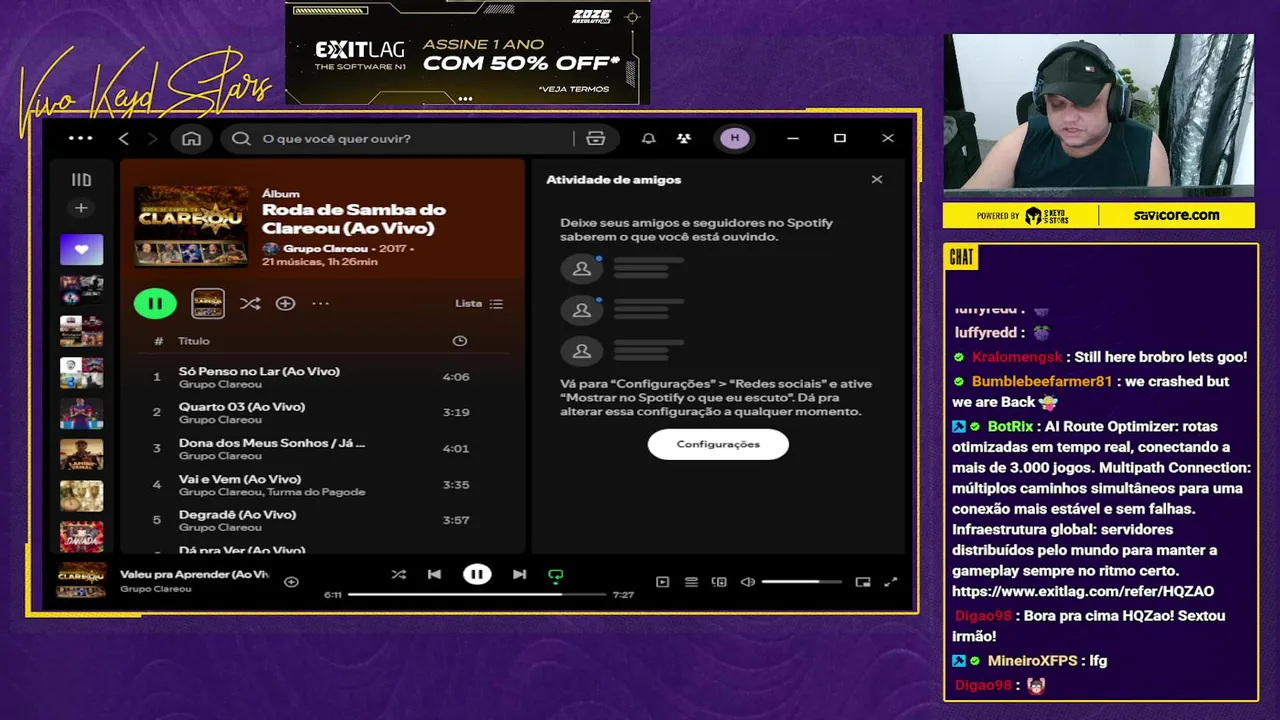
Task: Select track 'Degradê (Ao Vivo)'
Action: coord(322,520)
